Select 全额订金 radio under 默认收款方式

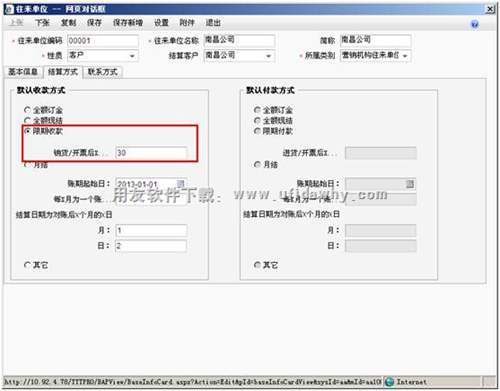[x=27, y=109]
